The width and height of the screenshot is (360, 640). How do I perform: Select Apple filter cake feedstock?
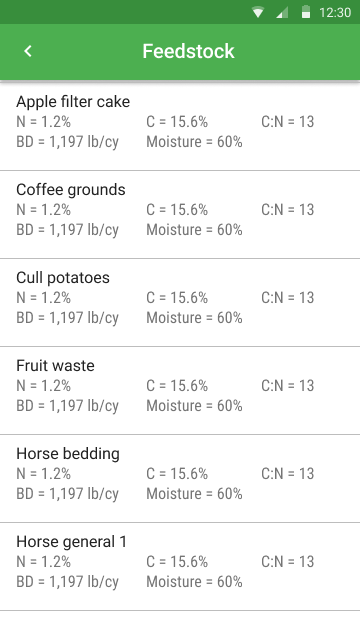180,126
